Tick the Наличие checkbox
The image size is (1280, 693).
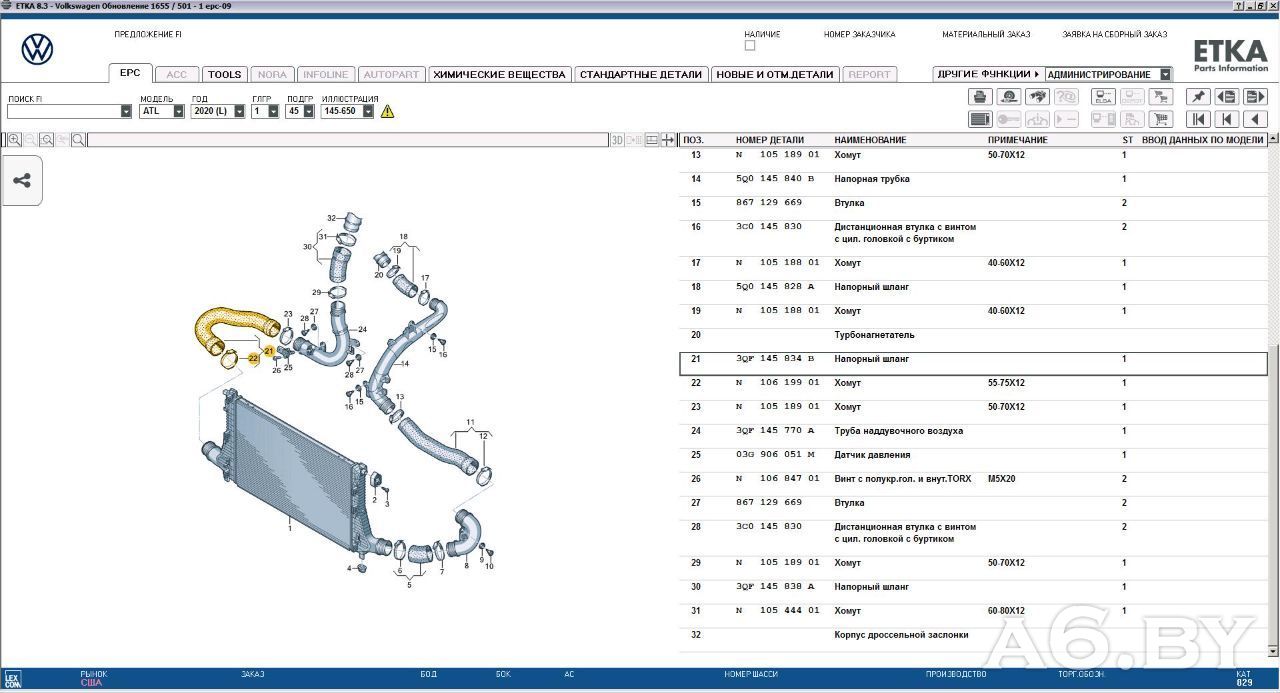click(x=750, y=45)
